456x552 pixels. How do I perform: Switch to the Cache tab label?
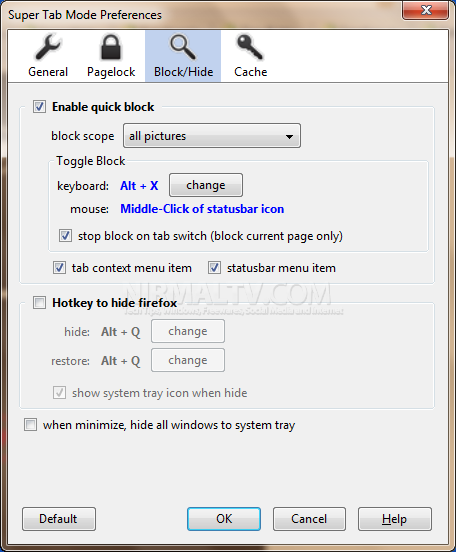pos(250,72)
